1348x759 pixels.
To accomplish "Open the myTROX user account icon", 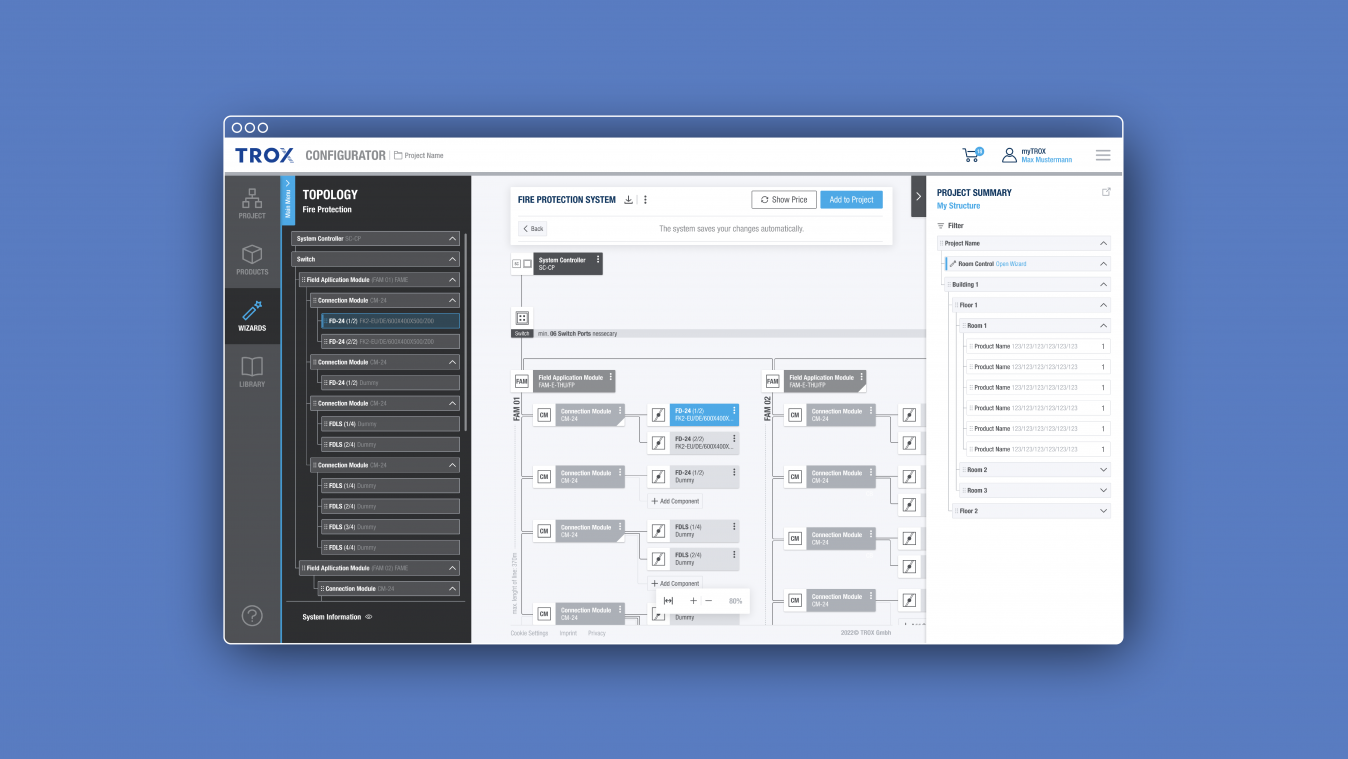I will click(1009, 155).
